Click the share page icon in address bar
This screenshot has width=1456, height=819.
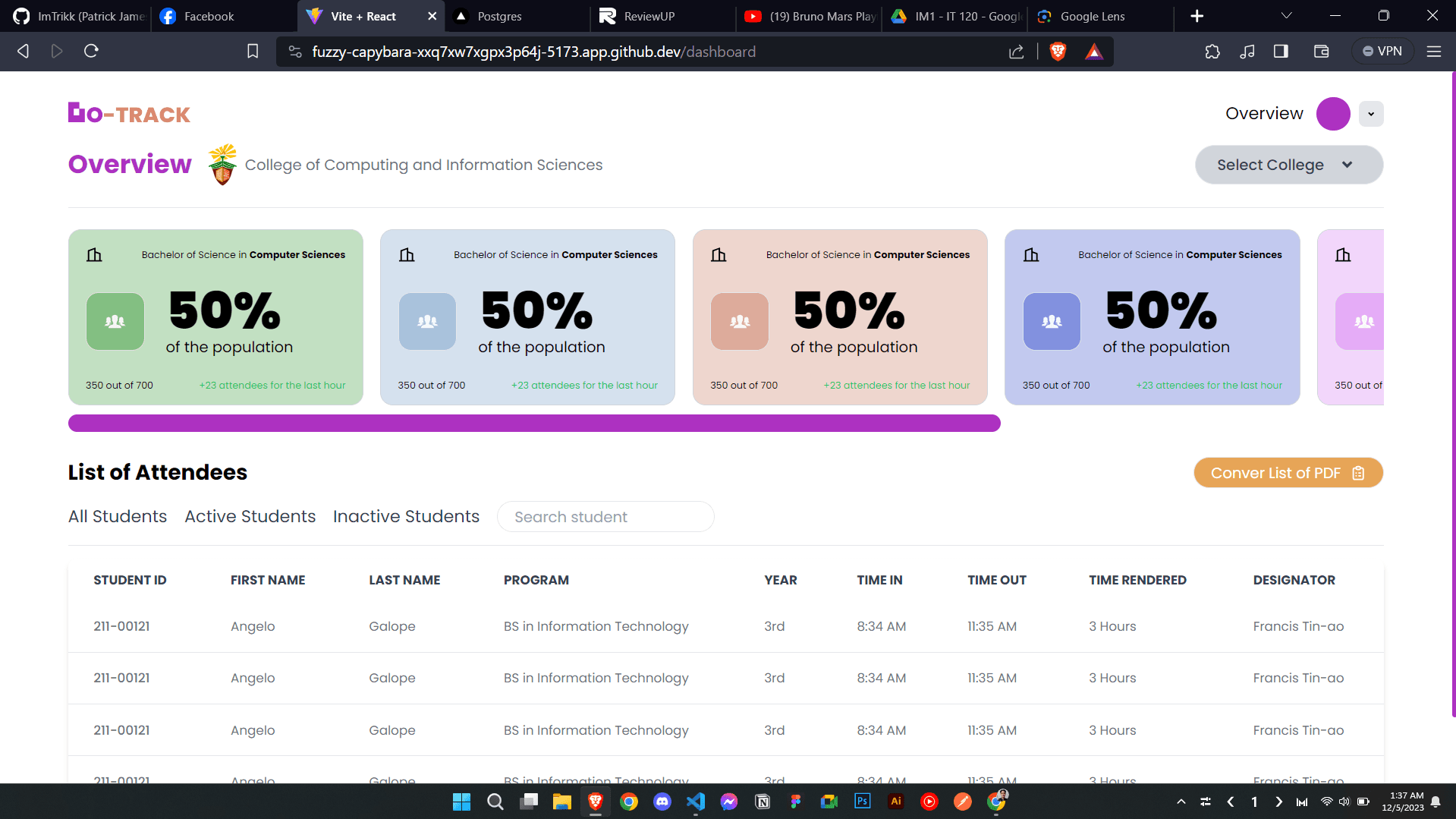click(1016, 52)
